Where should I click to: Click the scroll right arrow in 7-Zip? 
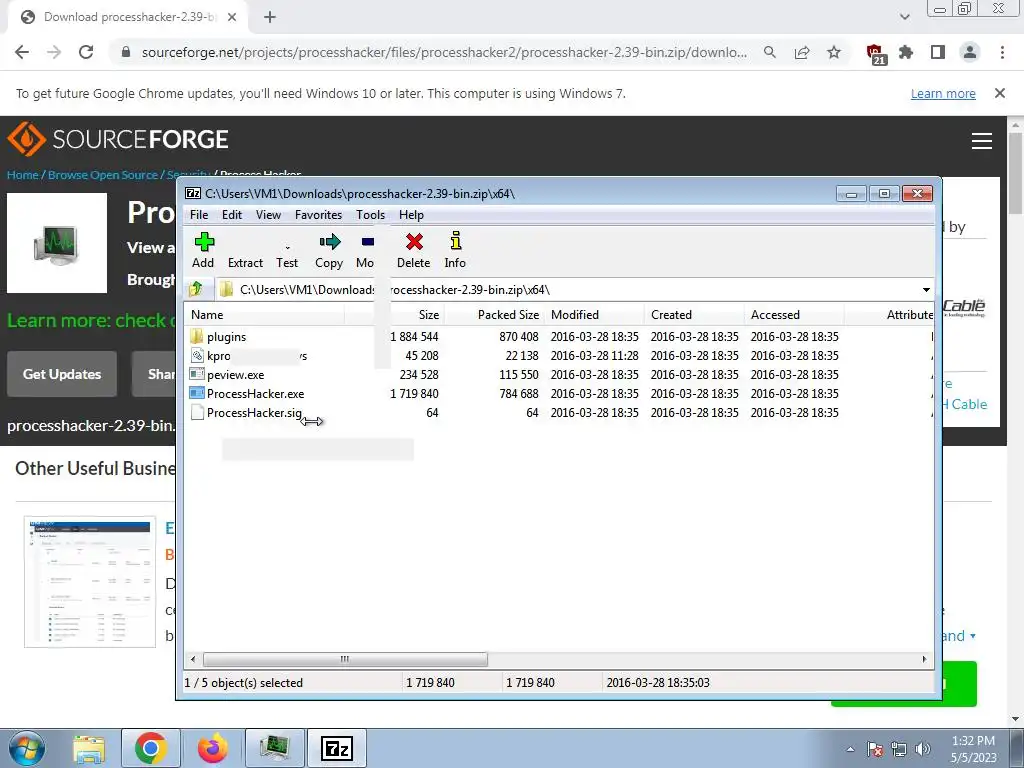pos(924,659)
